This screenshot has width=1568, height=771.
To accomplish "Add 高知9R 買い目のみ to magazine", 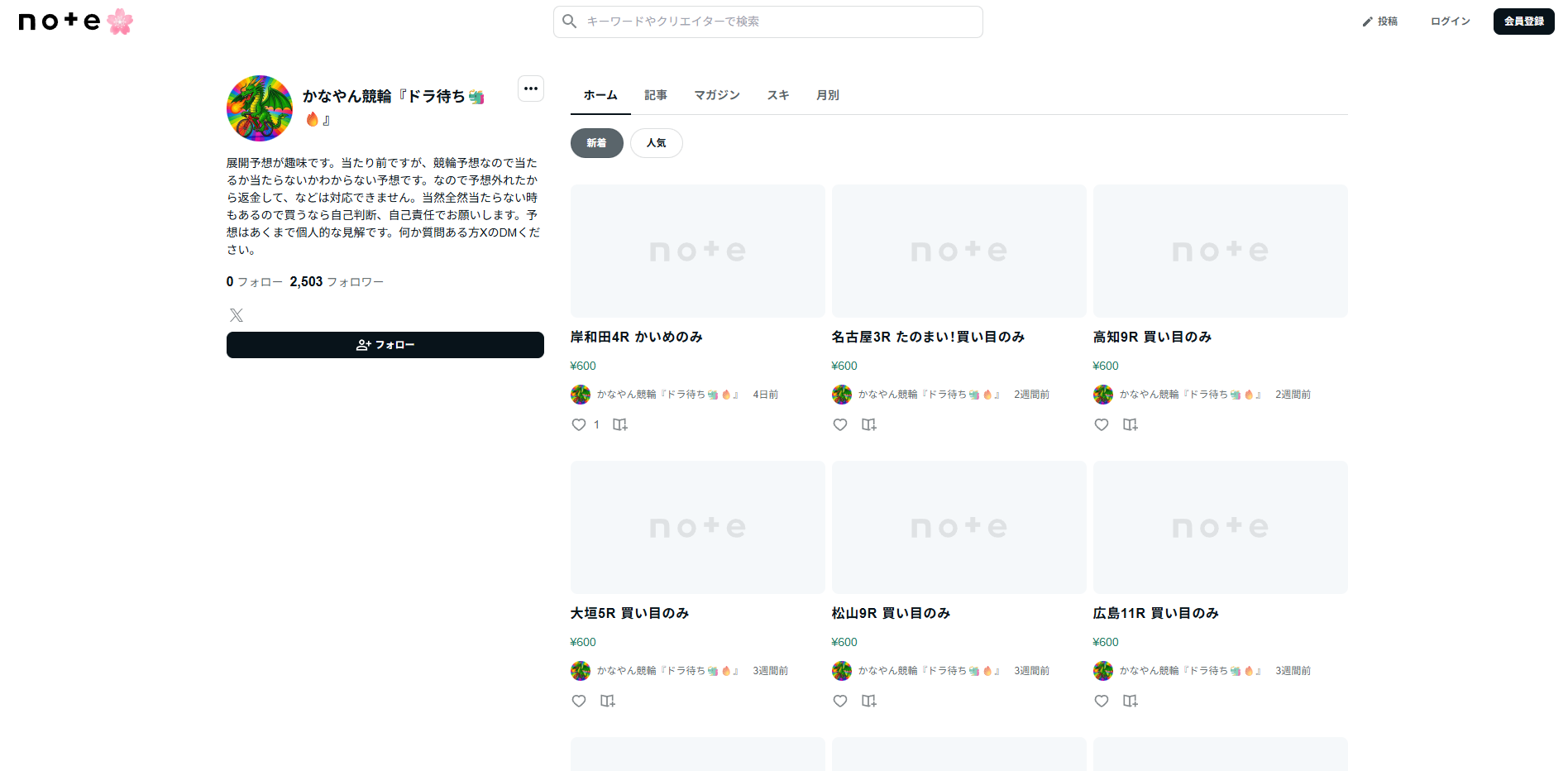I will click(x=1130, y=424).
